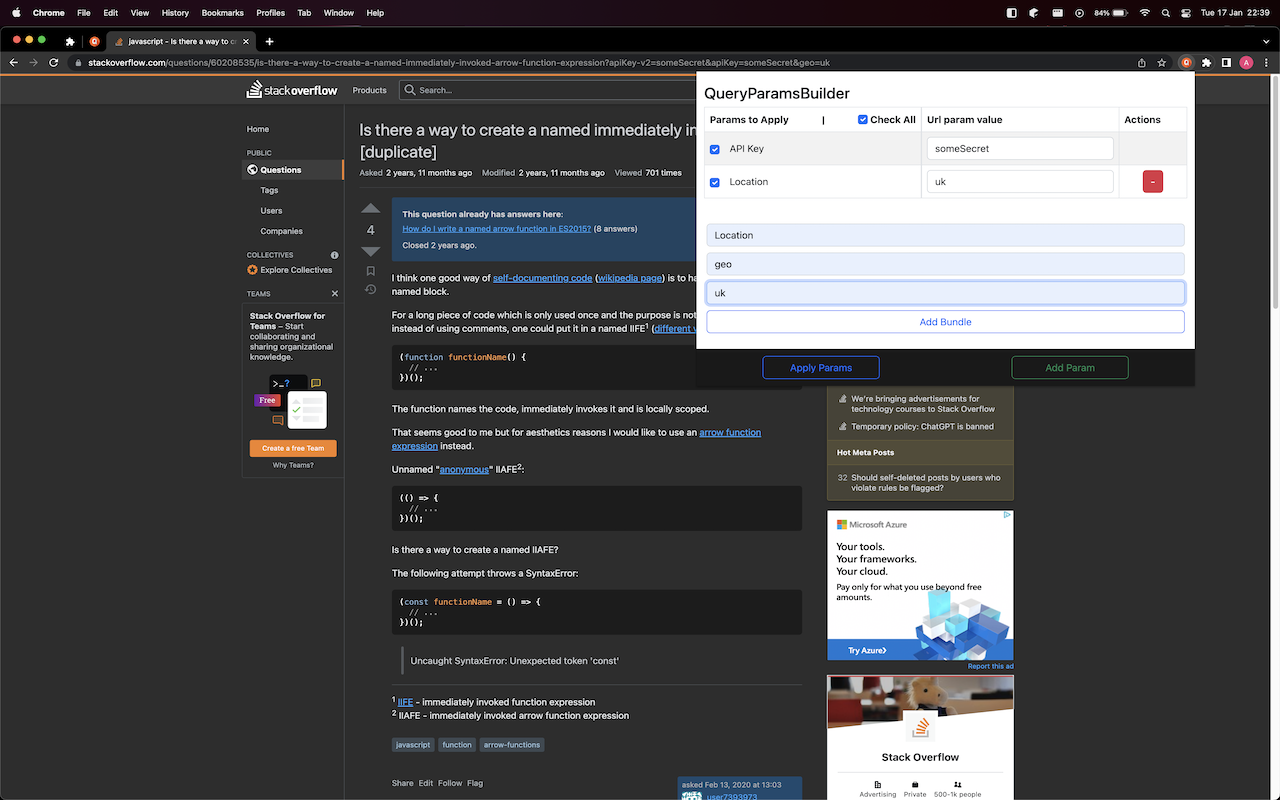Click the upvote arrow on the question
The image size is (1280, 800).
[x=370, y=208]
